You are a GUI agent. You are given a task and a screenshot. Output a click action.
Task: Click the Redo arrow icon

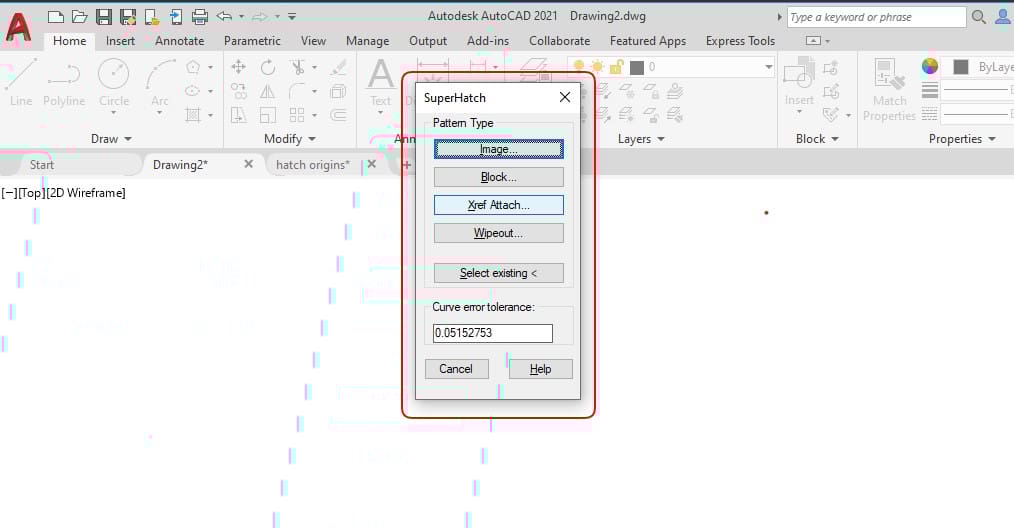260,16
